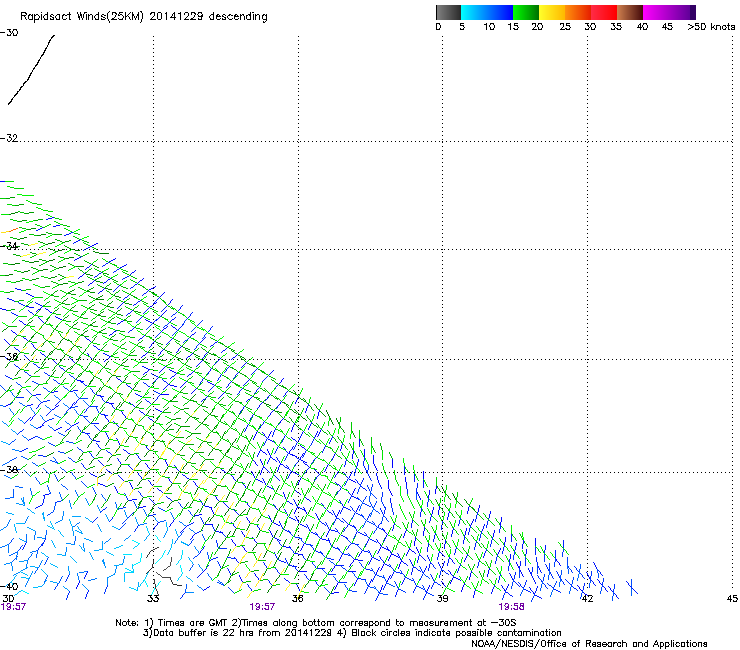The height and width of the screenshot is (650, 740).
Task: Click the longitude axis label '30'
Action: pos(8,599)
